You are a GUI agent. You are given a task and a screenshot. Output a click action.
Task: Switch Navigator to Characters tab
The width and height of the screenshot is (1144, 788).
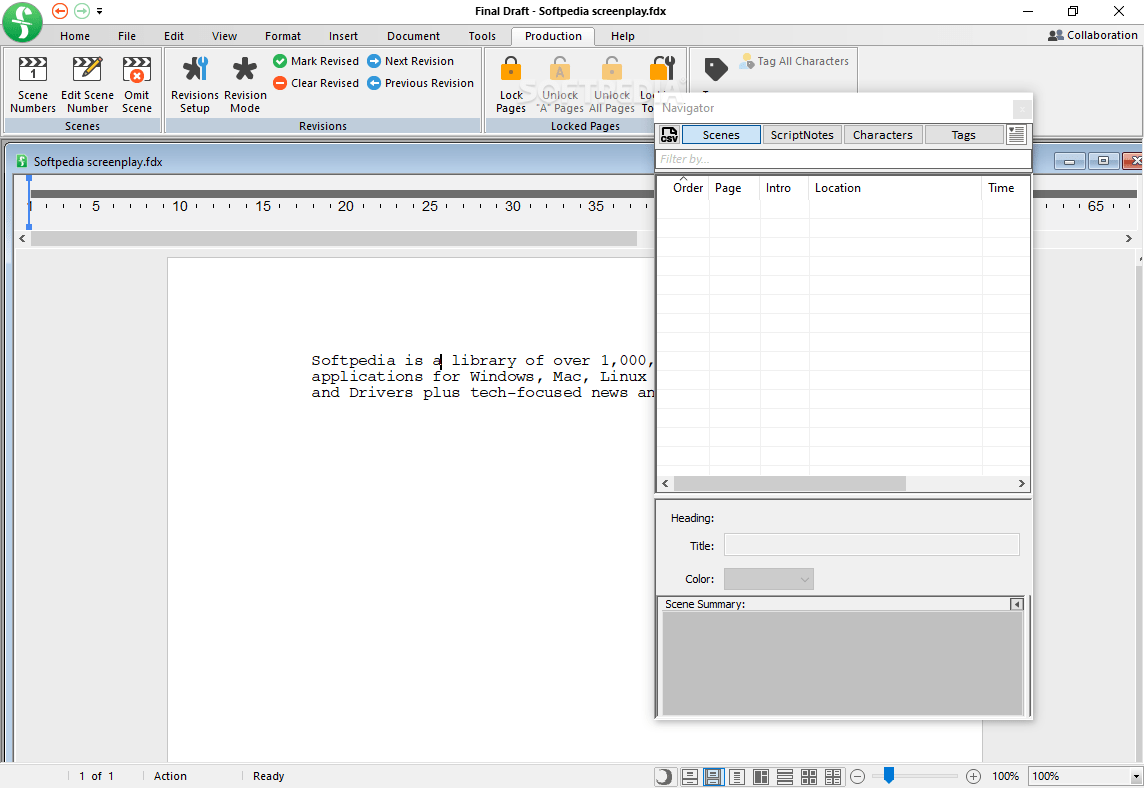[883, 135]
